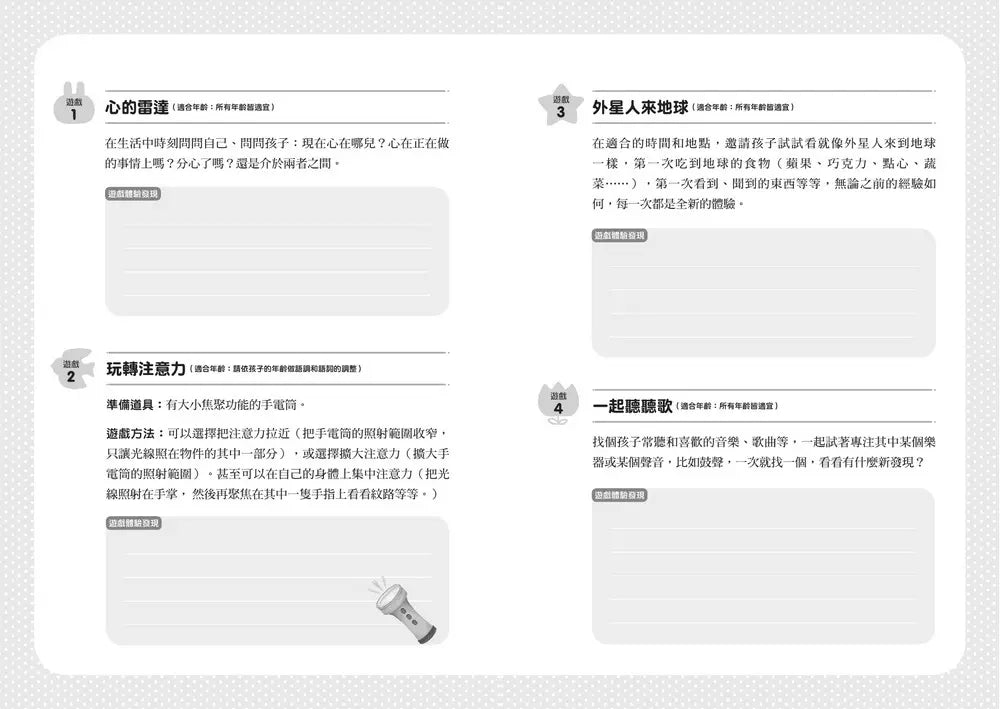Collapse the notes box below 玩轉注意力

coord(276,580)
